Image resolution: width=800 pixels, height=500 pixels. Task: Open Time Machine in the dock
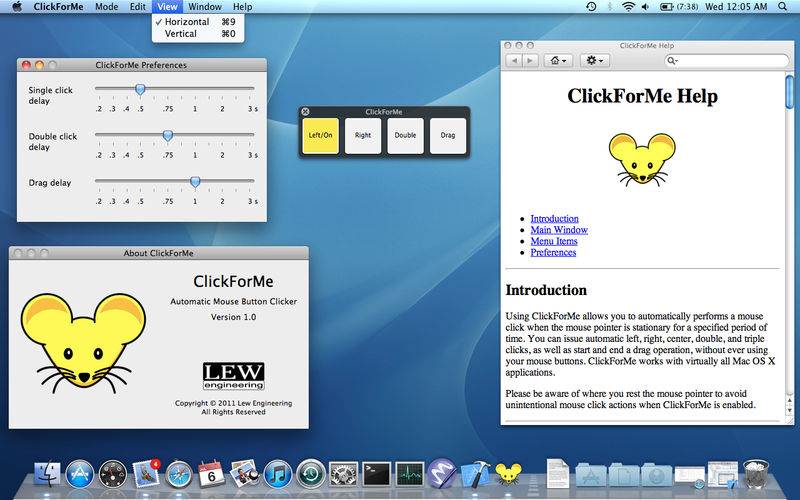(311, 474)
